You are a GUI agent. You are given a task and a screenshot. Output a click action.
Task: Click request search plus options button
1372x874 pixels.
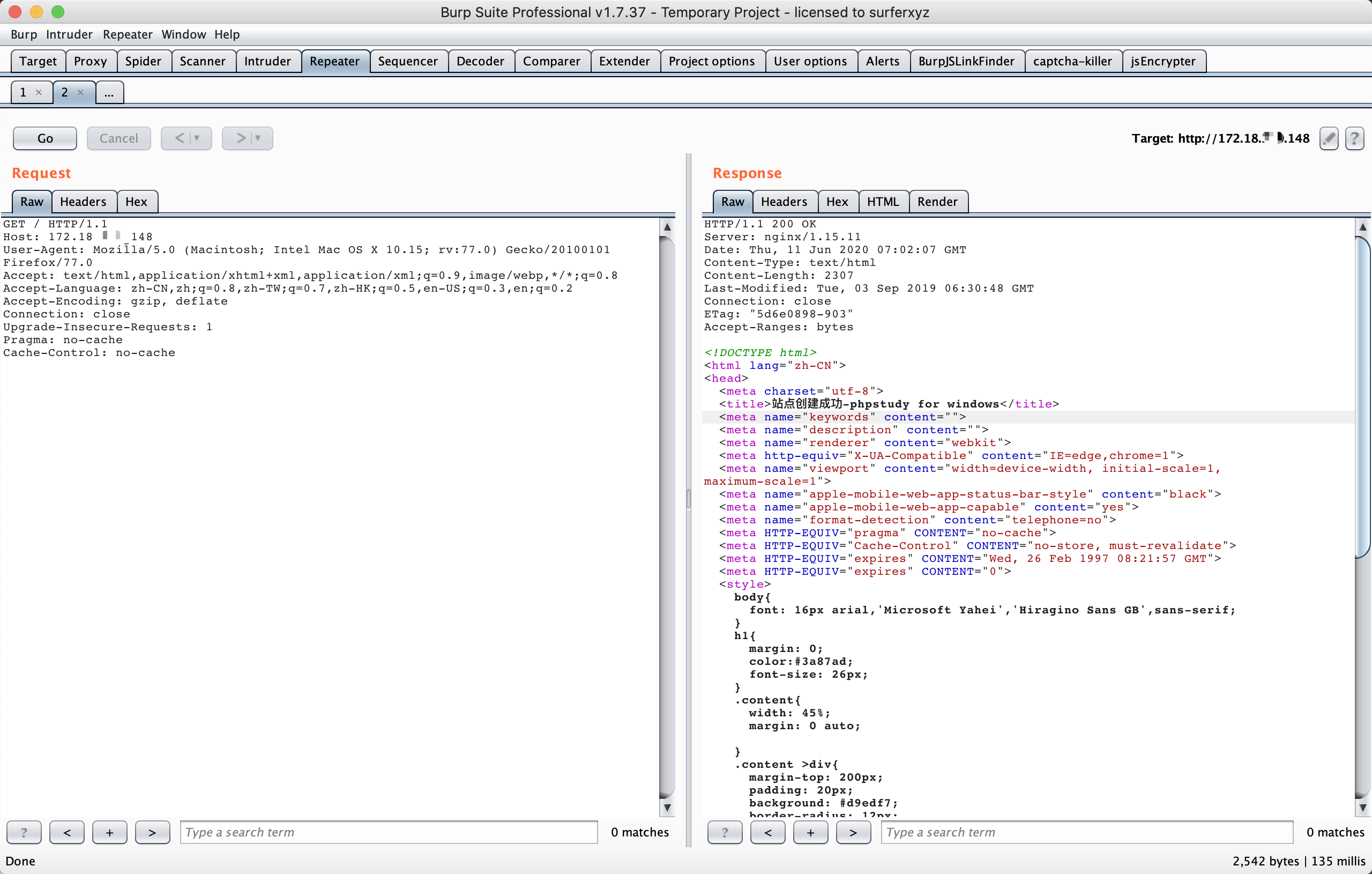[109, 832]
